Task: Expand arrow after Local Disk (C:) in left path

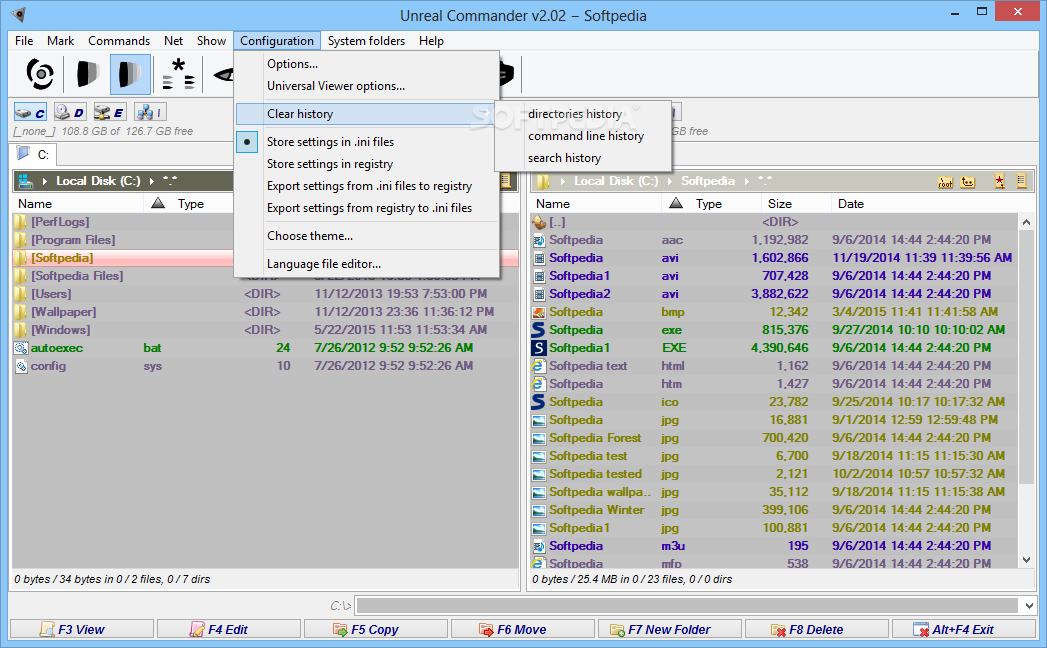Action: pyautogui.click(x=152, y=181)
